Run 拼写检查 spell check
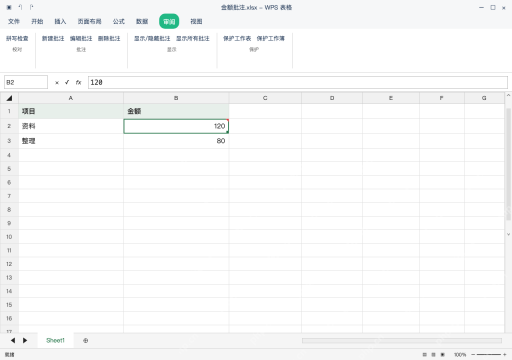 (17, 38)
